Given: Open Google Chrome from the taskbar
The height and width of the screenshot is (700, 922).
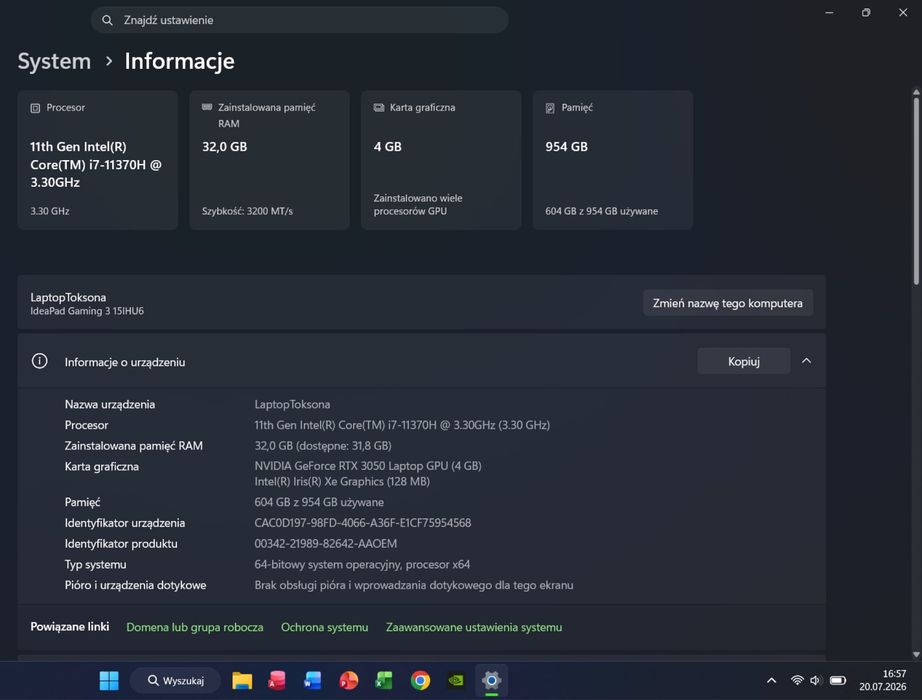Looking at the screenshot, I should click(x=420, y=681).
